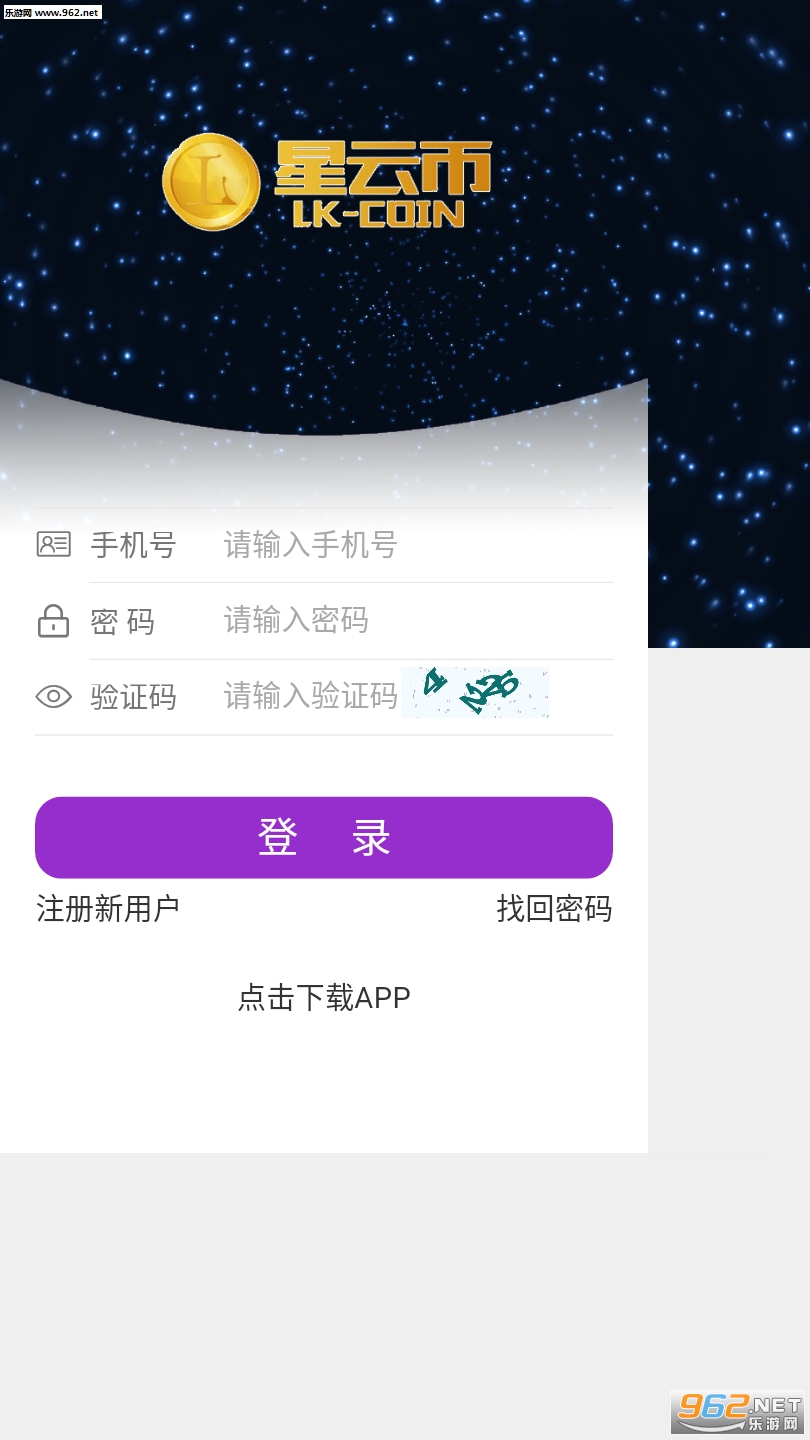The width and height of the screenshot is (810, 1440).
Task: Toggle the eye icon beside 验证码
Action: (x=54, y=696)
